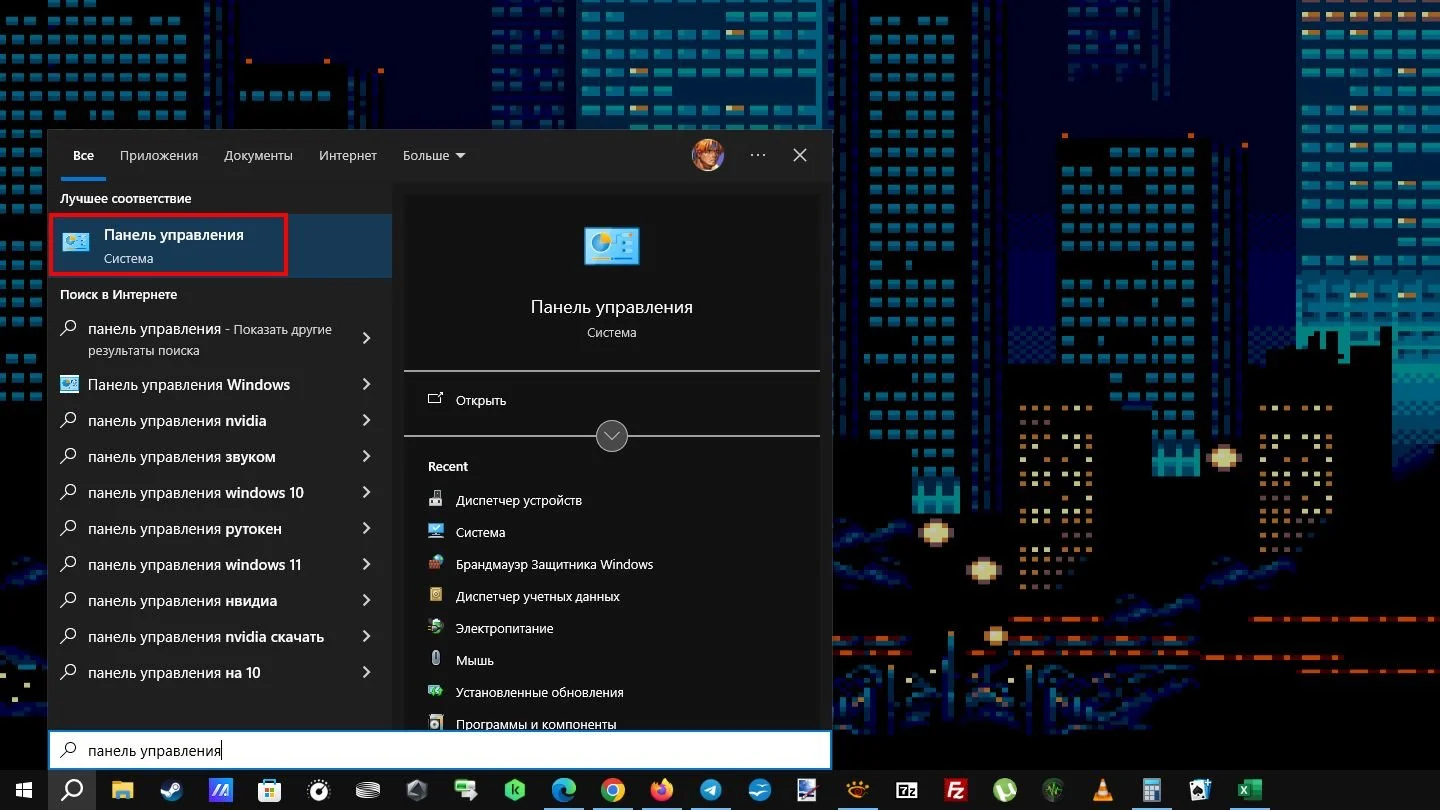Image resolution: width=1440 pixels, height=810 pixels.
Task: Expand arrow for 'панель управления на 10'
Action: (x=366, y=673)
